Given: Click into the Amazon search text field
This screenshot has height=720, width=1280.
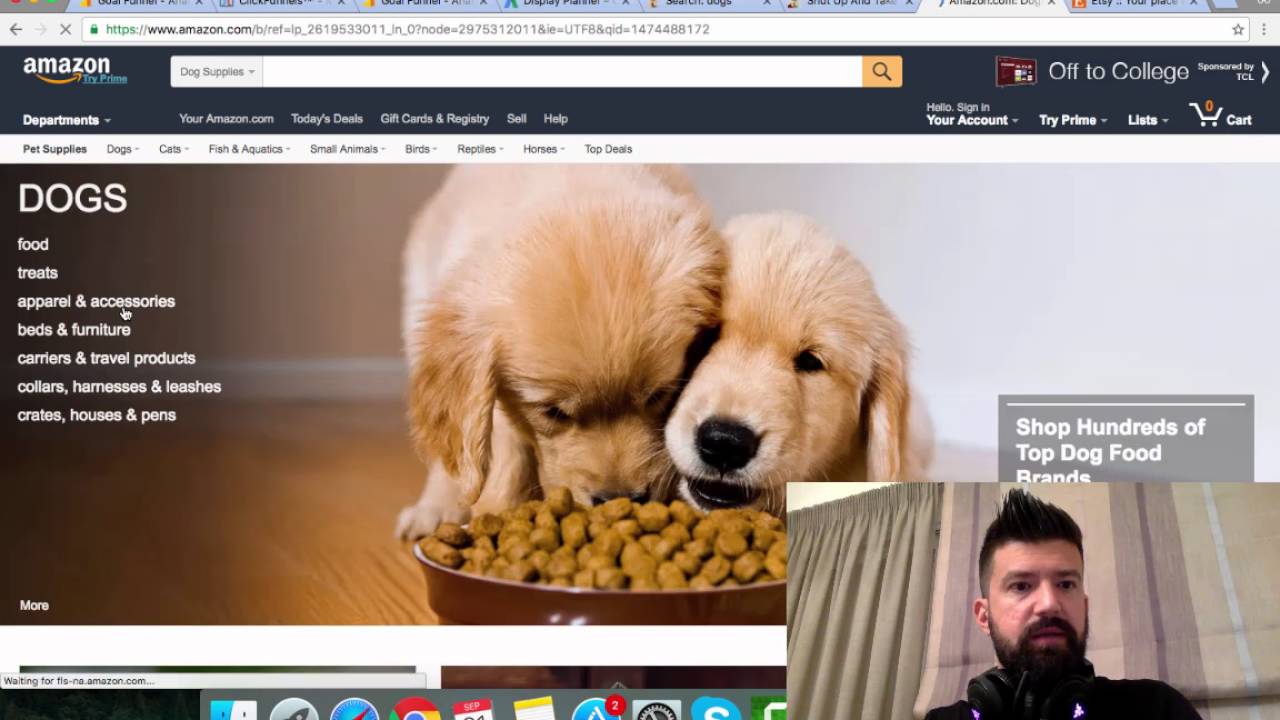Looking at the screenshot, I should point(562,71).
